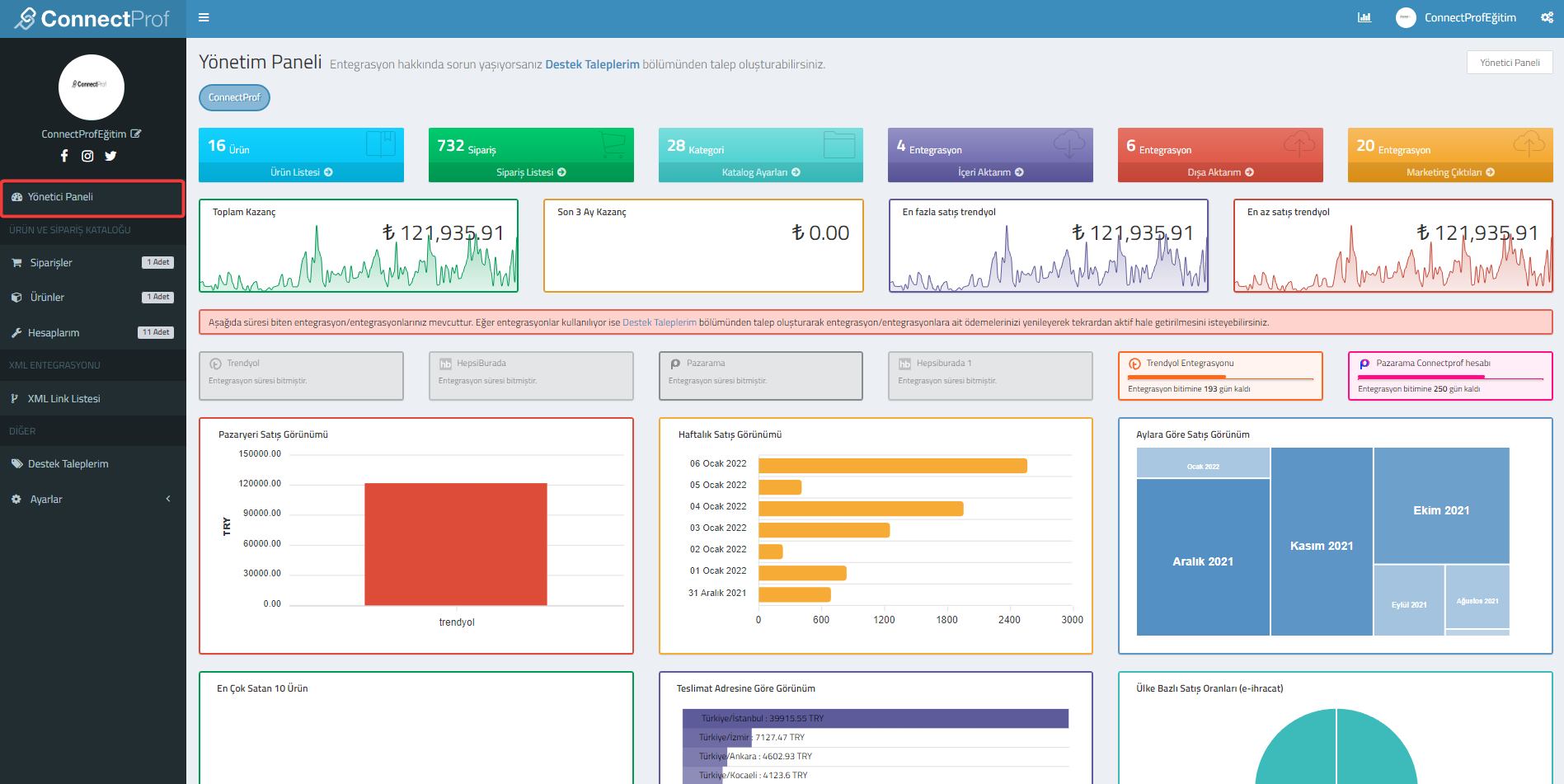Click the Ekim 2021 treemap tile
Viewport: 1564px width, 784px height.
[1441, 505]
